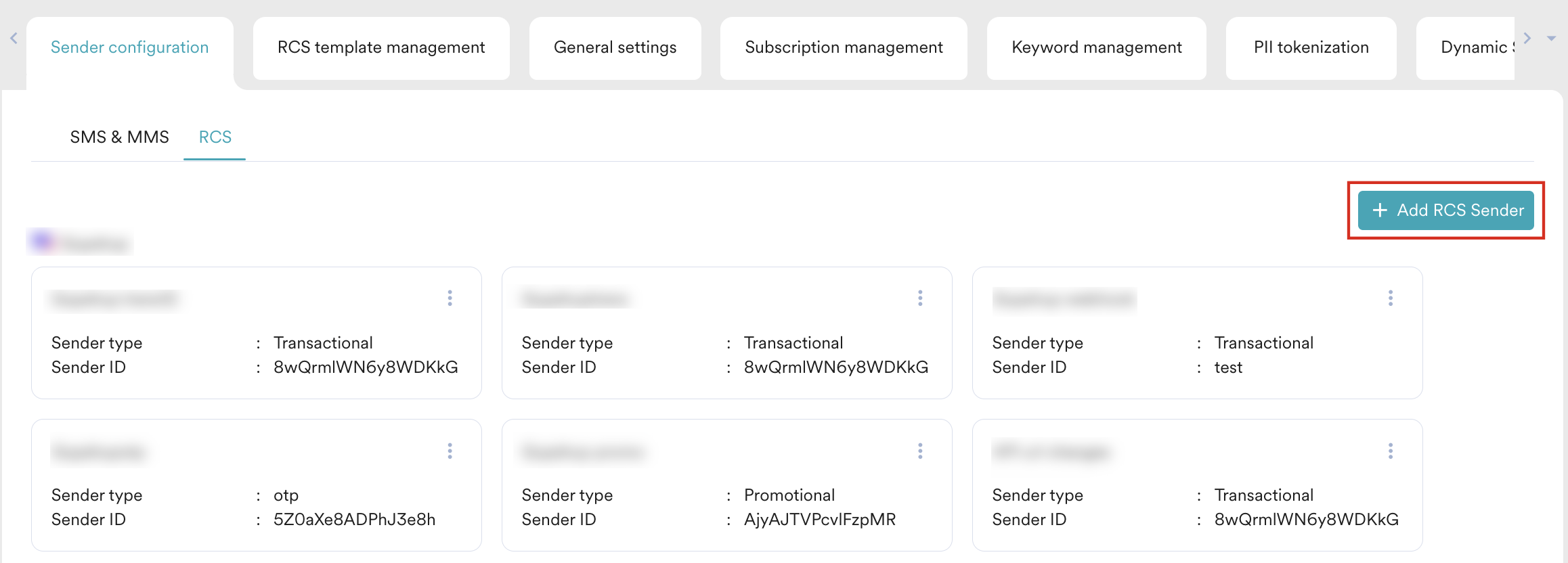
Task: Open Keyword management tab
Action: click(x=1097, y=47)
